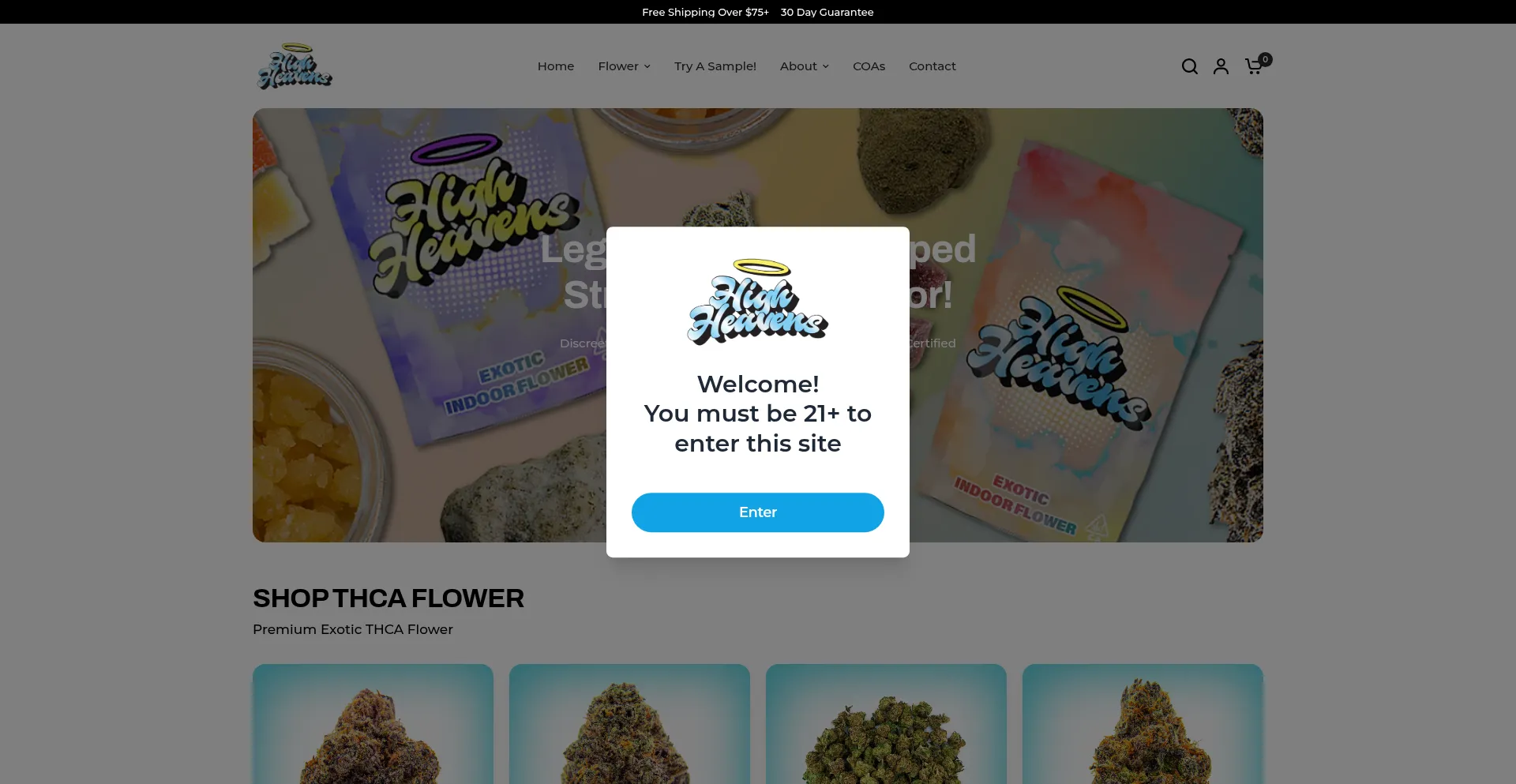Open the shopping cart icon

pyautogui.click(x=1253, y=67)
